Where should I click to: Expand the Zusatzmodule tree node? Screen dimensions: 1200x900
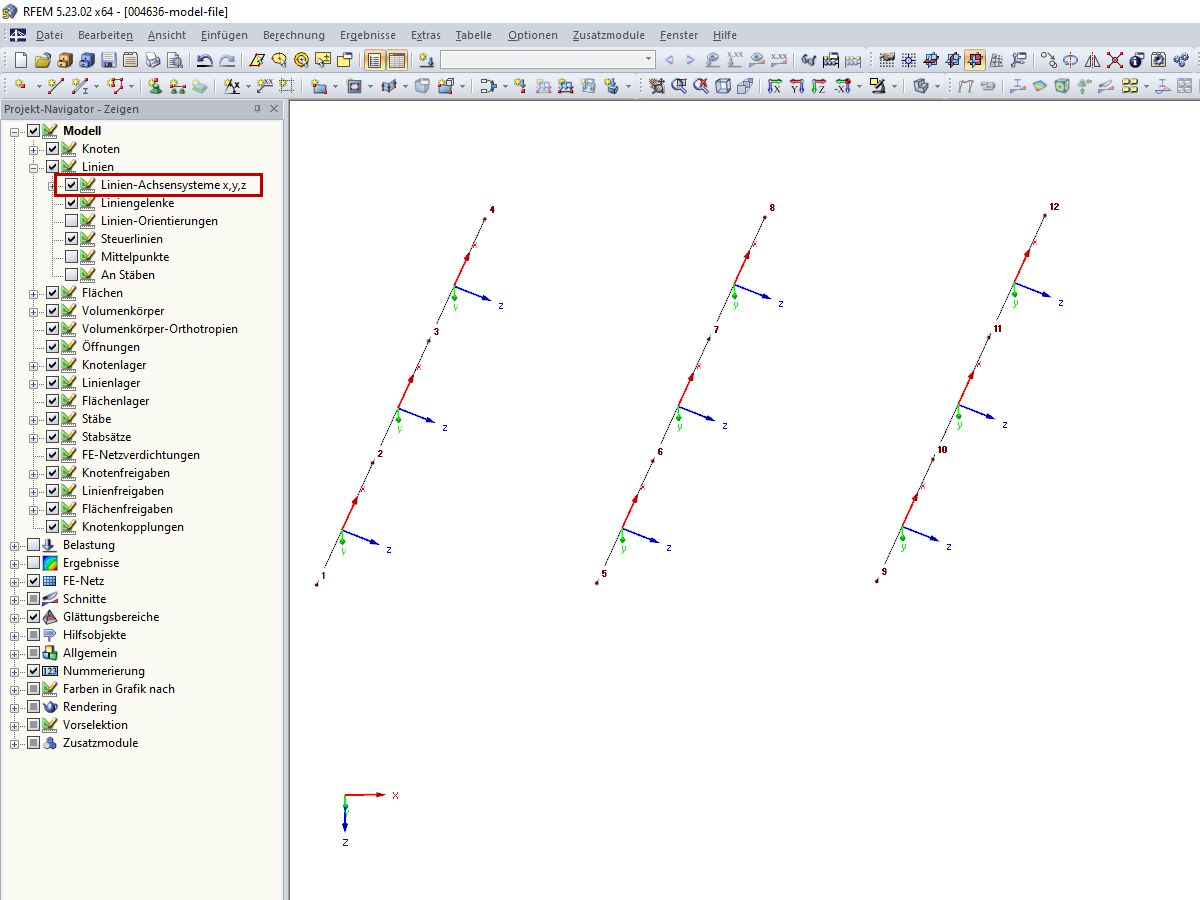(x=15, y=743)
